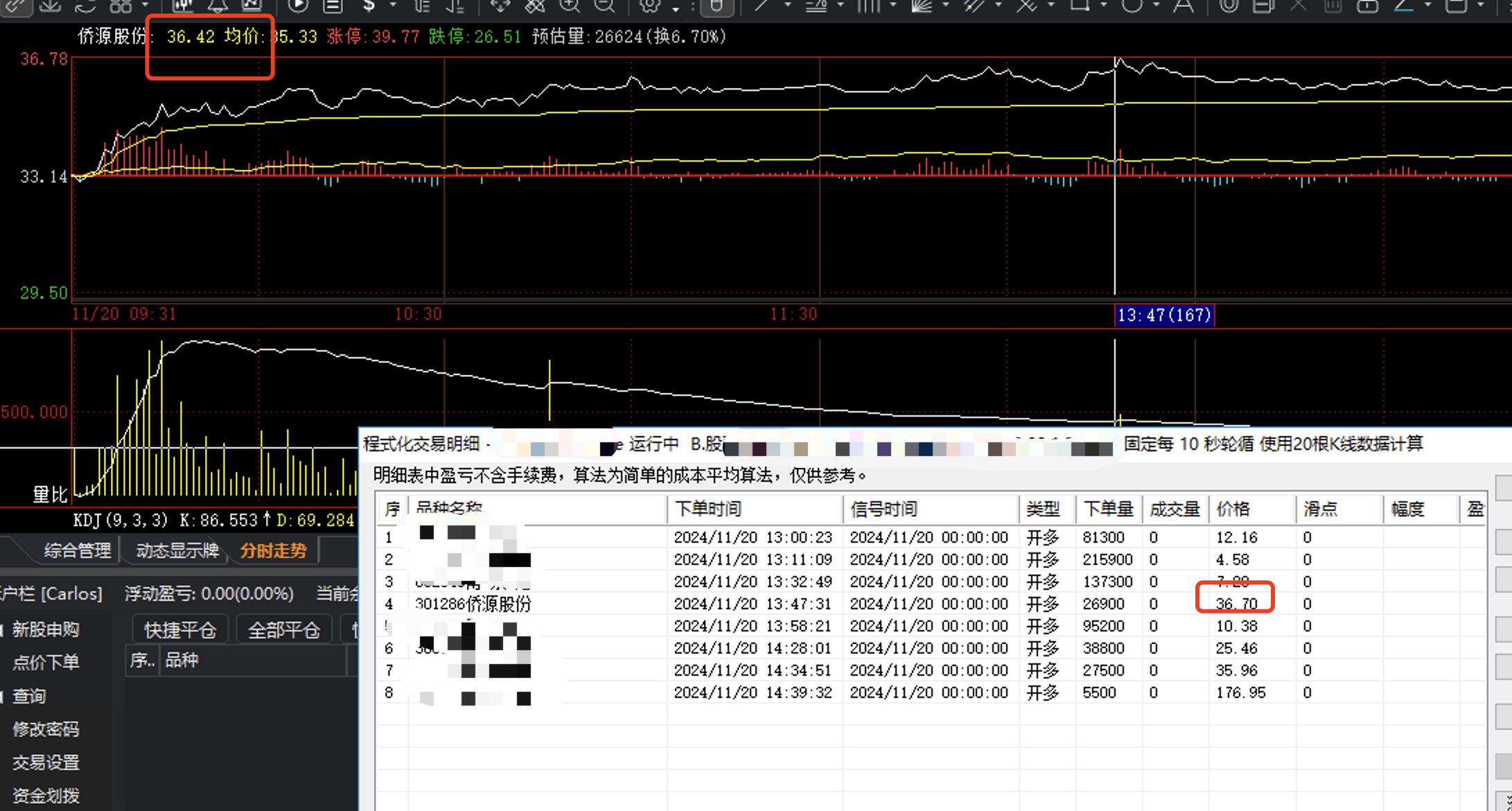Open 修改密码 in left menu
Screen dimensions: 1512x811
click(x=46, y=729)
